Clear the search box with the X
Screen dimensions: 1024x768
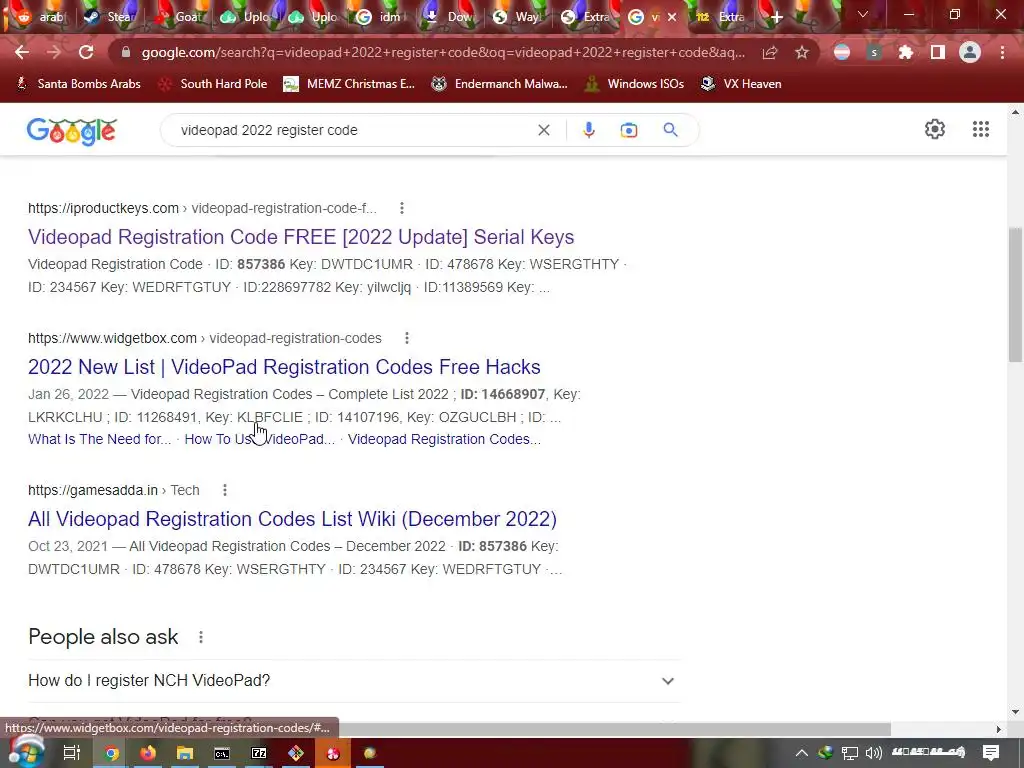click(543, 130)
